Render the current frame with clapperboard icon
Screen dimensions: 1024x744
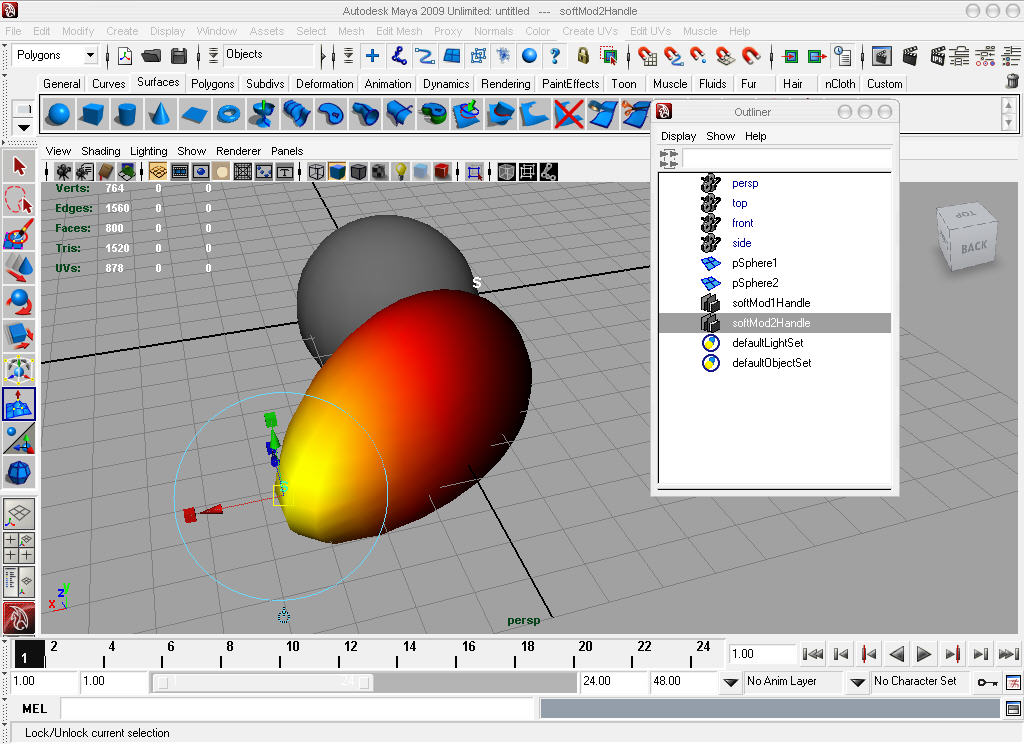910,56
